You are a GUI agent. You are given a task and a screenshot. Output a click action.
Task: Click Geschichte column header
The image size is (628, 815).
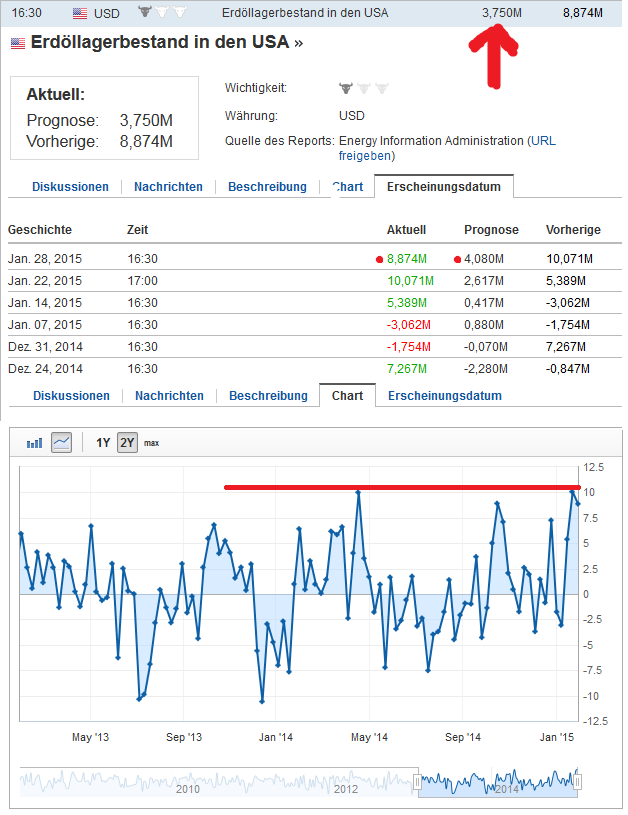click(x=40, y=230)
